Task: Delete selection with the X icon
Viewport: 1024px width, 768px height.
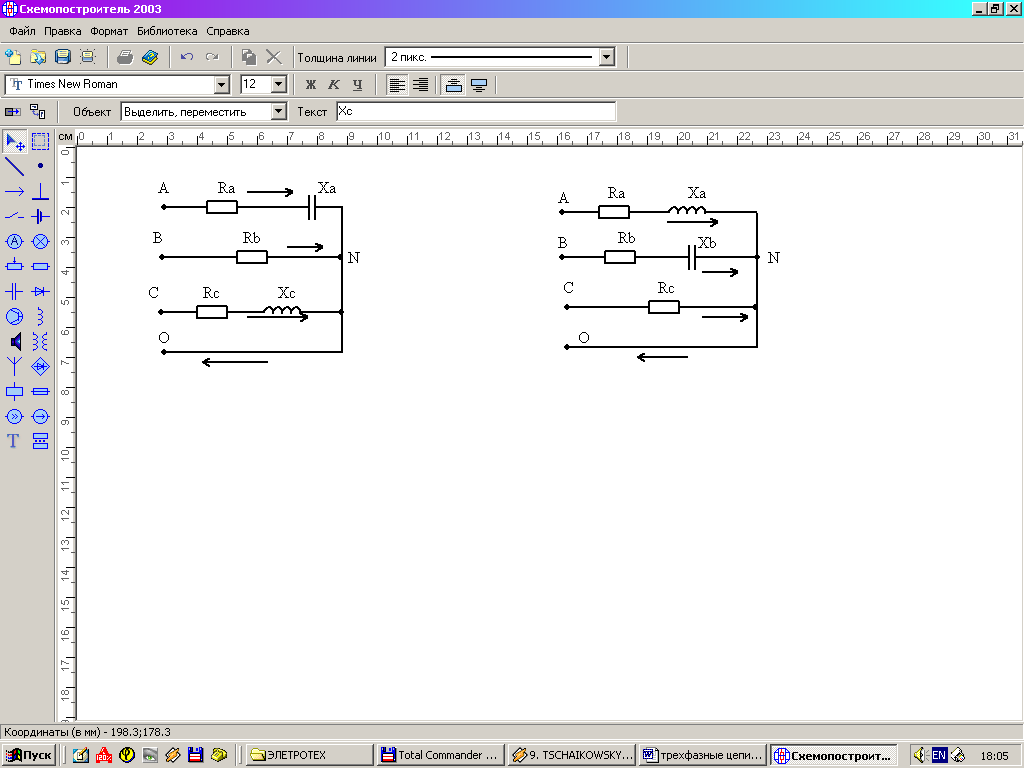Action: pos(274,57)
